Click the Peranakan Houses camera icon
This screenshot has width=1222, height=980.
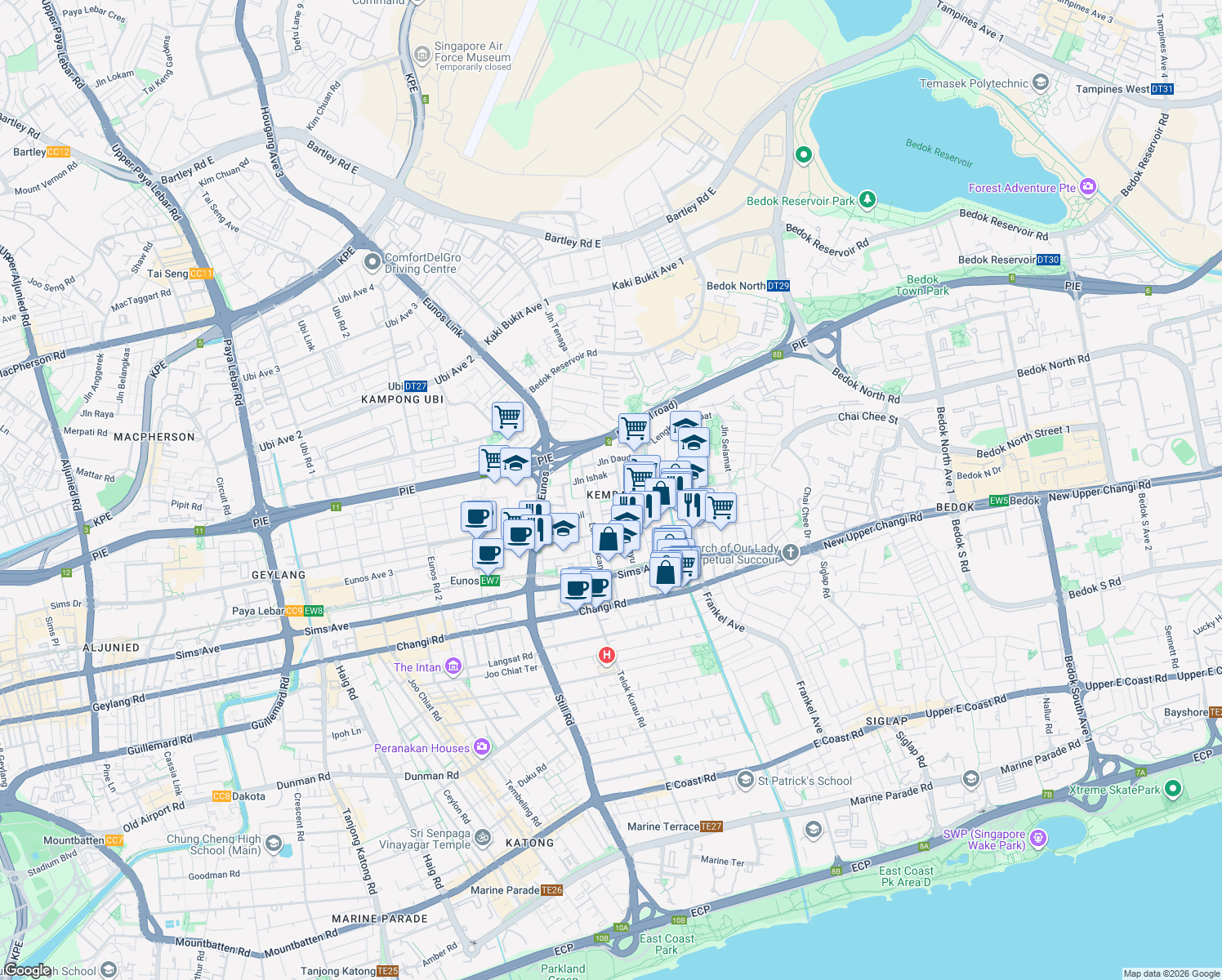click(x=482, y=747)
